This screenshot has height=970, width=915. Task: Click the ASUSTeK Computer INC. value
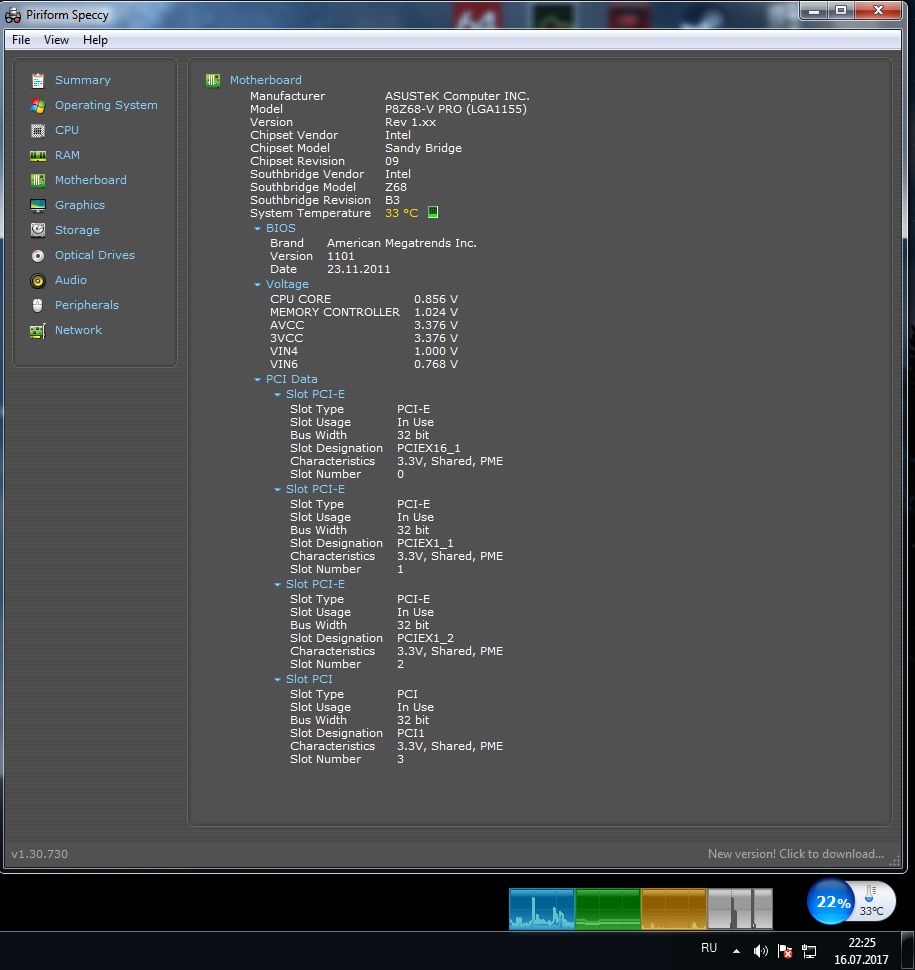tap(457, 96)
